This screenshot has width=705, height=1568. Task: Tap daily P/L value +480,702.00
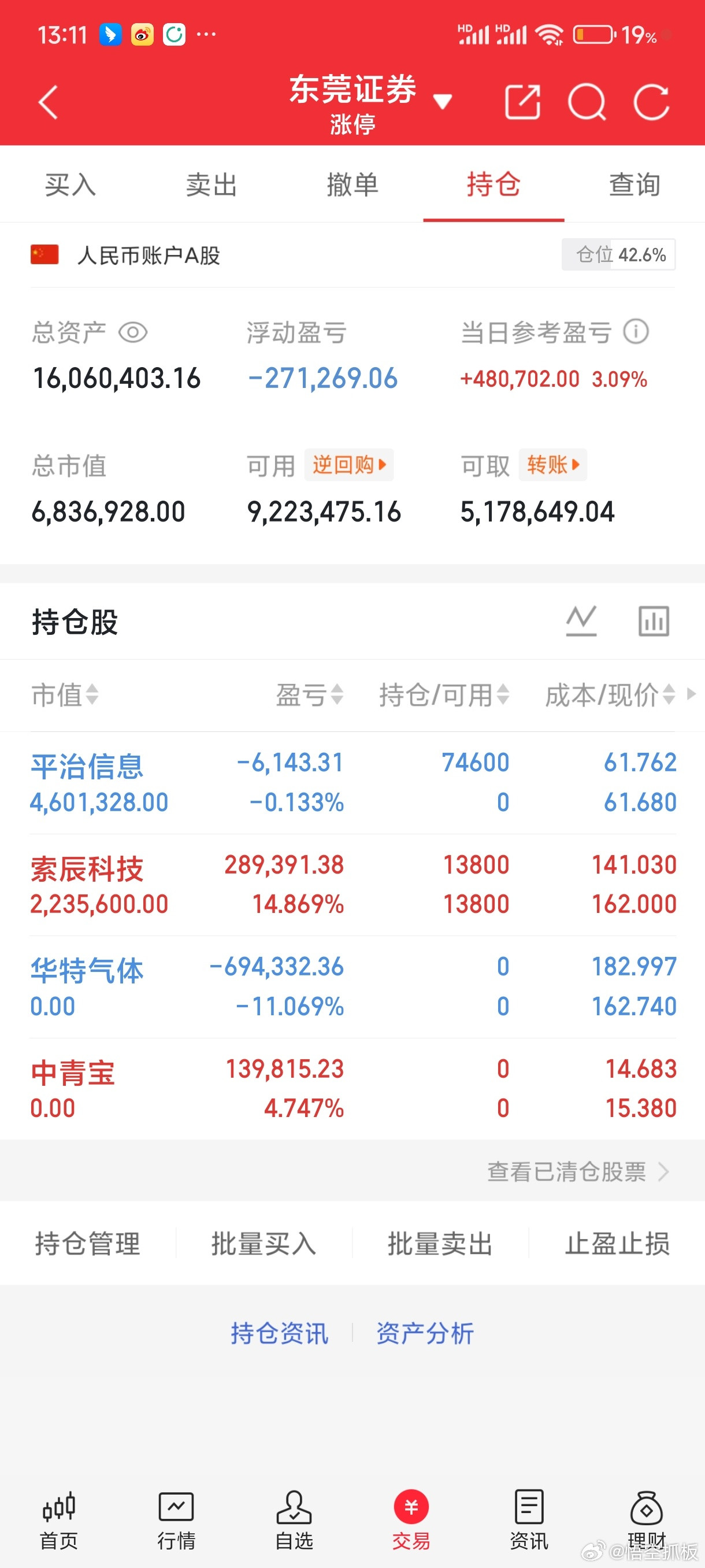520,379
